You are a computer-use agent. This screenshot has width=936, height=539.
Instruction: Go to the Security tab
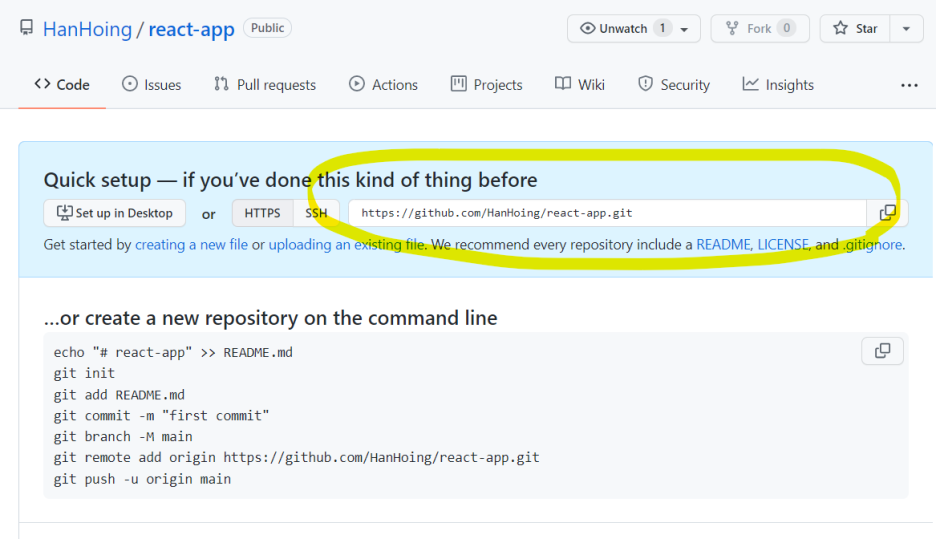[674, 85]
